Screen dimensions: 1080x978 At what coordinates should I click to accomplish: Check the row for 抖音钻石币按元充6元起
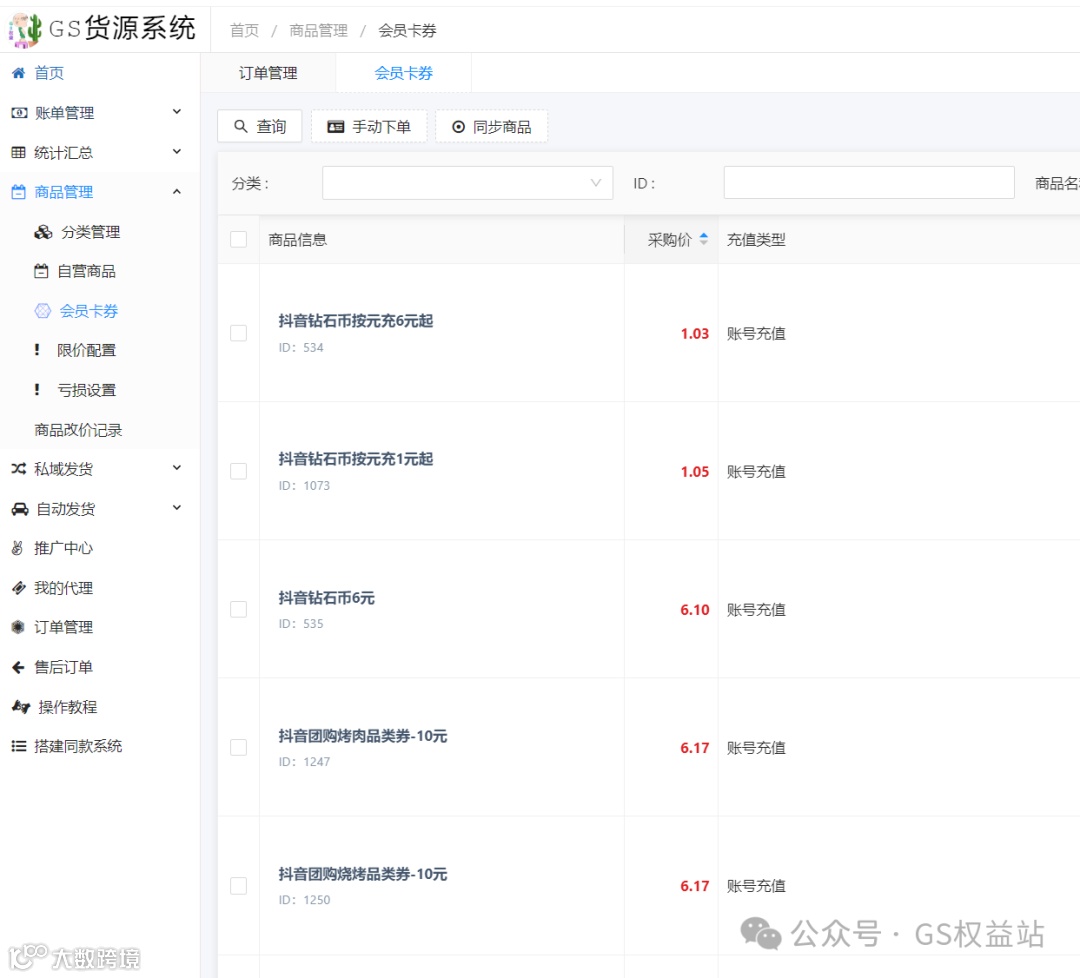(x=238, y=333)
